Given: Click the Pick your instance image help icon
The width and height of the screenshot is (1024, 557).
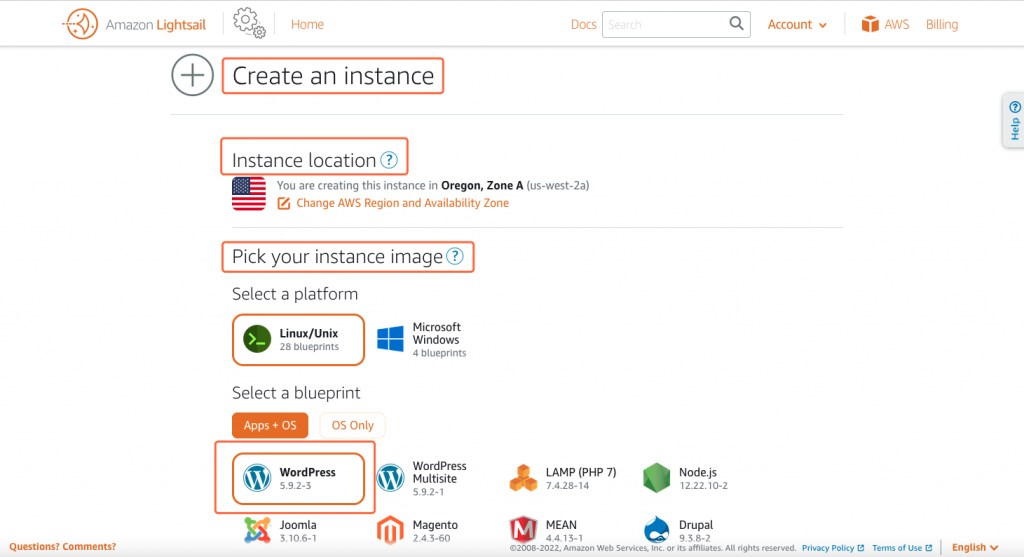Looking at the screenshot, I should coord(455,256).
